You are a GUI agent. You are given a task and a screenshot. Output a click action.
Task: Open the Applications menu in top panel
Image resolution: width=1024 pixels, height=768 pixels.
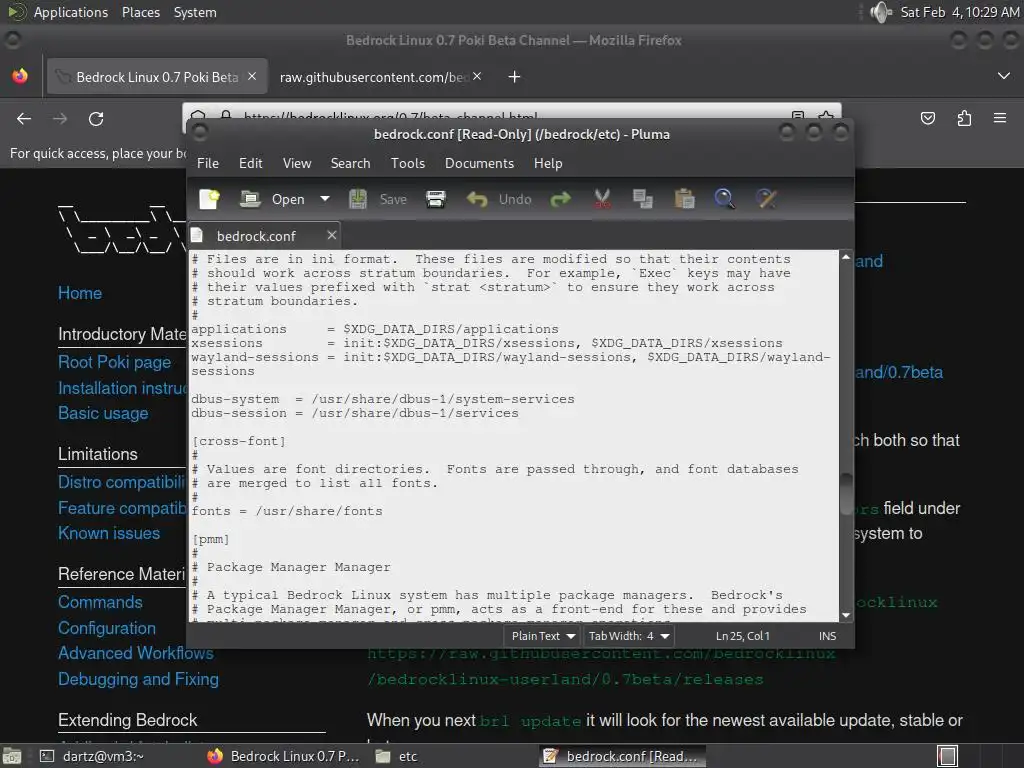(71, 12)
